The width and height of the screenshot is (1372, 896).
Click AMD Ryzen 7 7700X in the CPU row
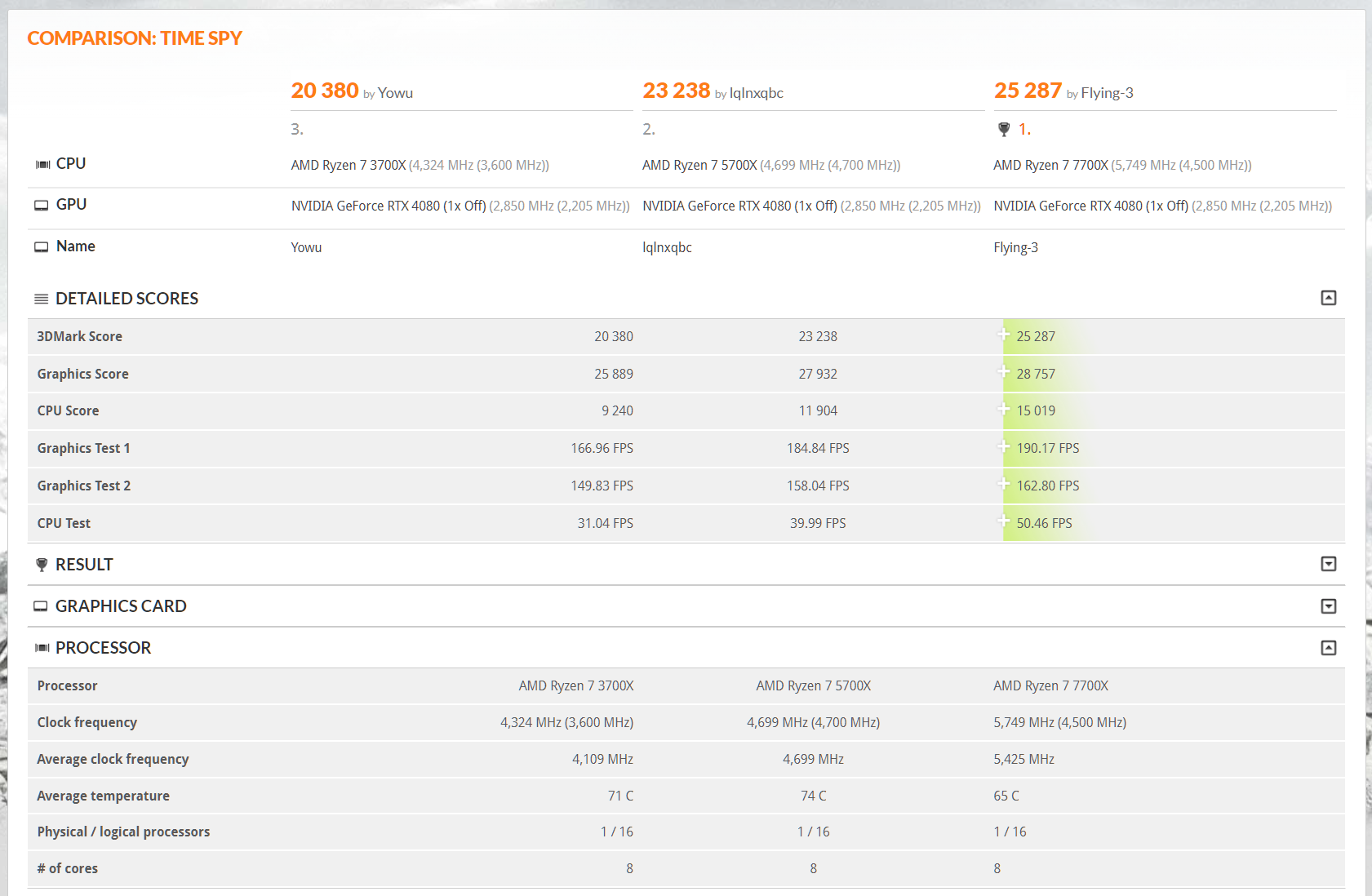1050,165
